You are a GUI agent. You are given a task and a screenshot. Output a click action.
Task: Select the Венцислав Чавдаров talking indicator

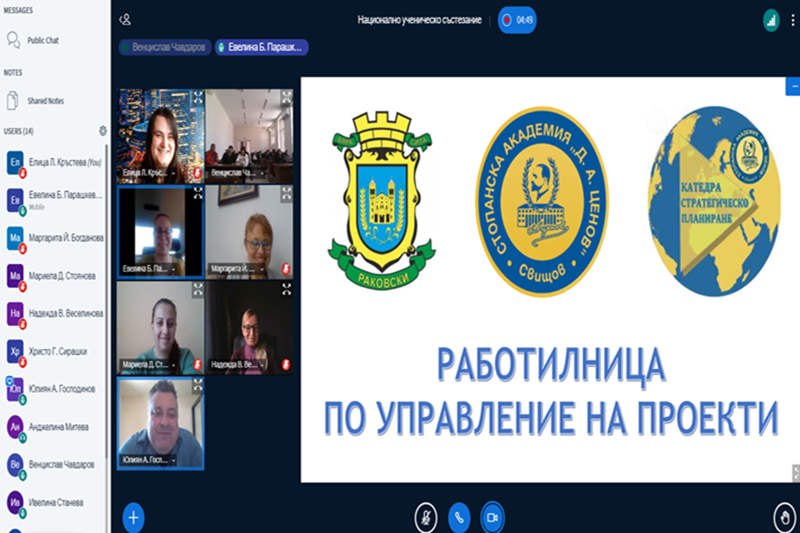pos(165,47)
